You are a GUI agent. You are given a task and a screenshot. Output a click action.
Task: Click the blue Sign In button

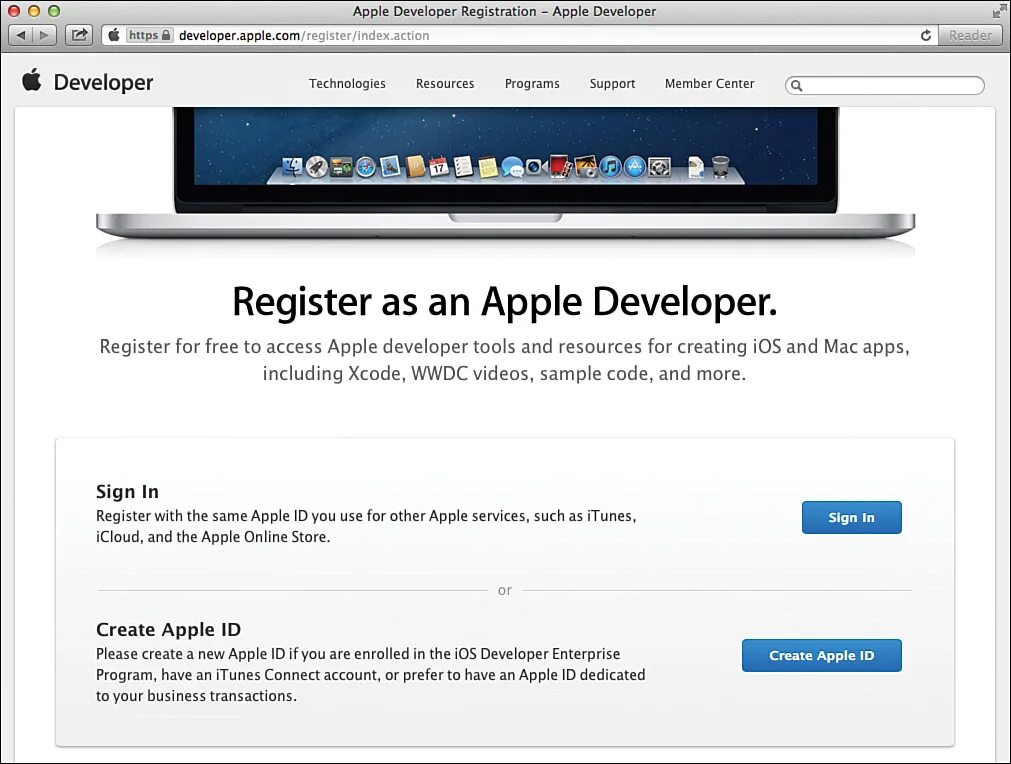pyautogui.click(x=852, y=517)
